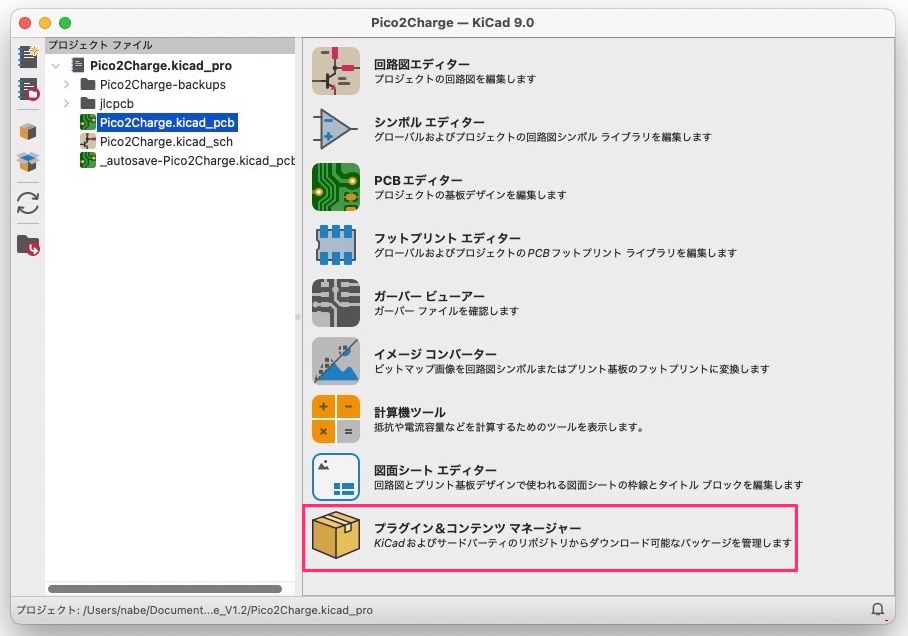Open Plugin and Content Manager box icon
Image resolution: width=908 pixels, height=636 pixels.
tap(336, 535)
